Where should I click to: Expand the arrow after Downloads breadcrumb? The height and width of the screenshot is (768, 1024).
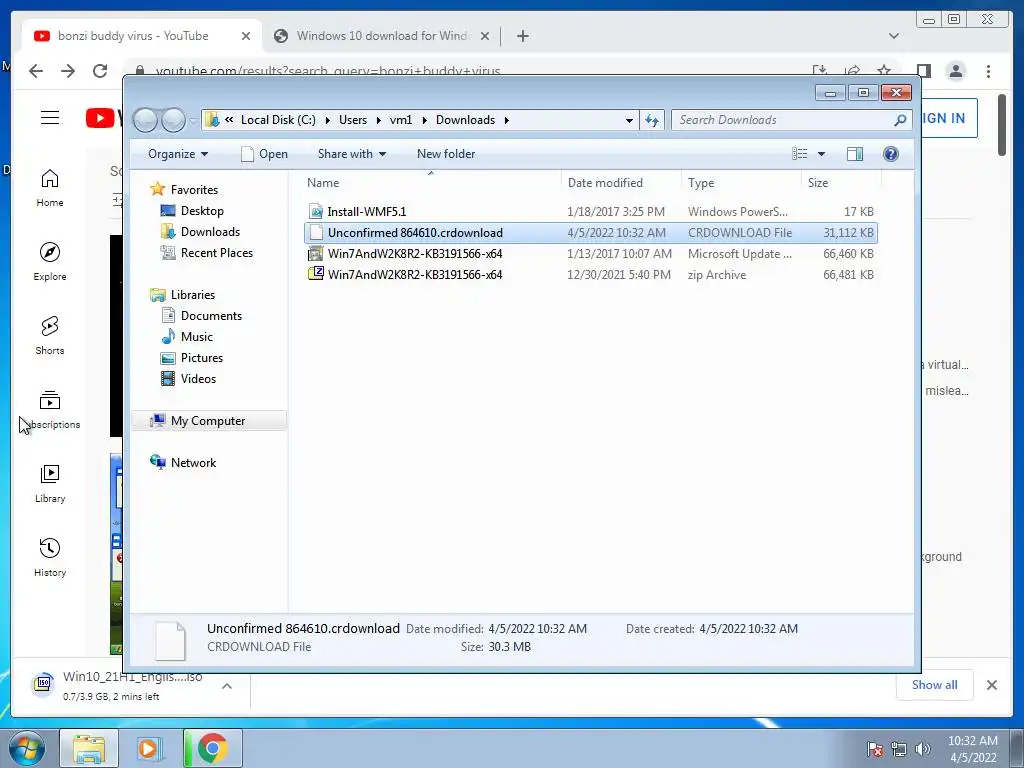(x=506, y=120)
